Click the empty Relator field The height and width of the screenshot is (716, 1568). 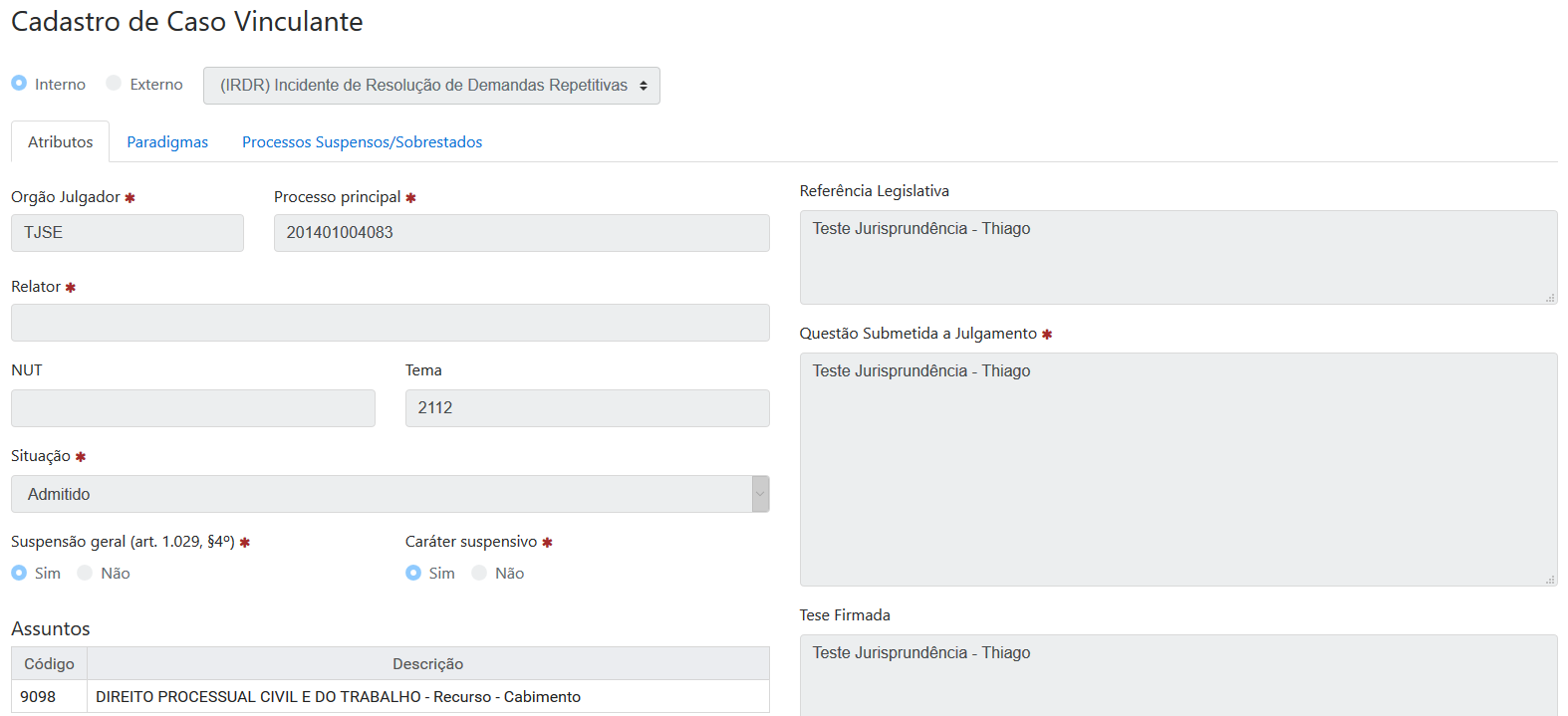[x=390, y=323]
